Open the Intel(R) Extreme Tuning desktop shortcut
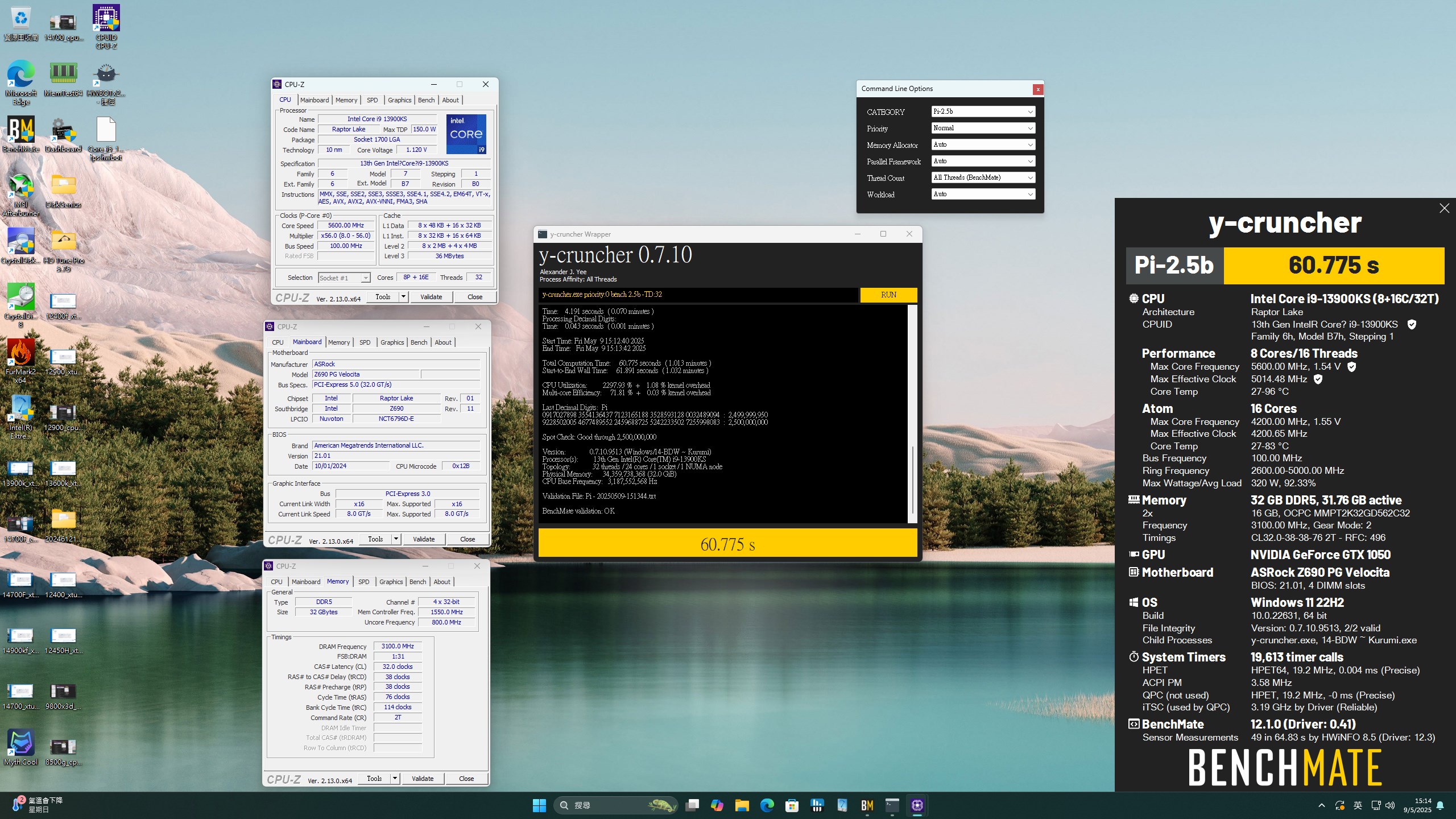This screenshot has height=819, width=1456. [x=21, y=417]
